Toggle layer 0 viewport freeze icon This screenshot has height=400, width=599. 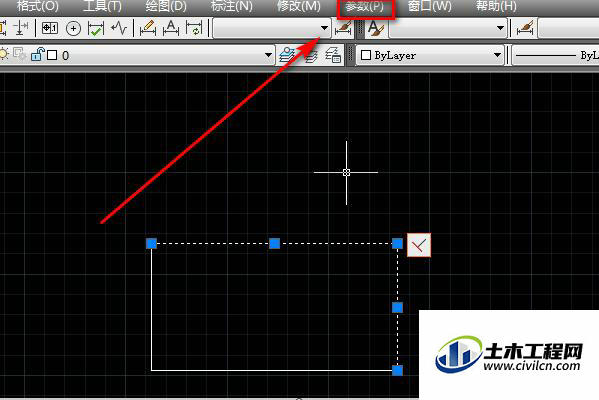pyautogui.click(x=19, y=54)
